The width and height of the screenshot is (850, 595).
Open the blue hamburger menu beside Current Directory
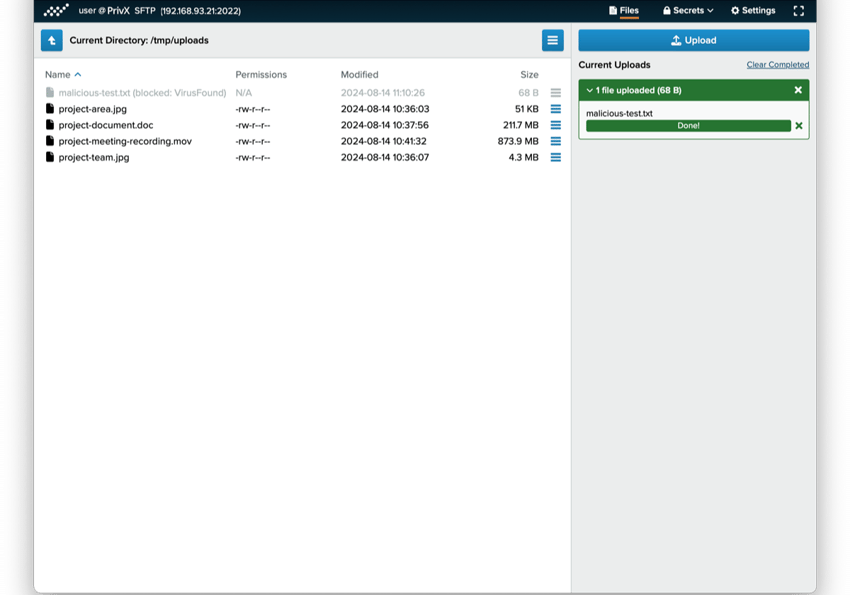pyautogui.click(x=553, y=40)
